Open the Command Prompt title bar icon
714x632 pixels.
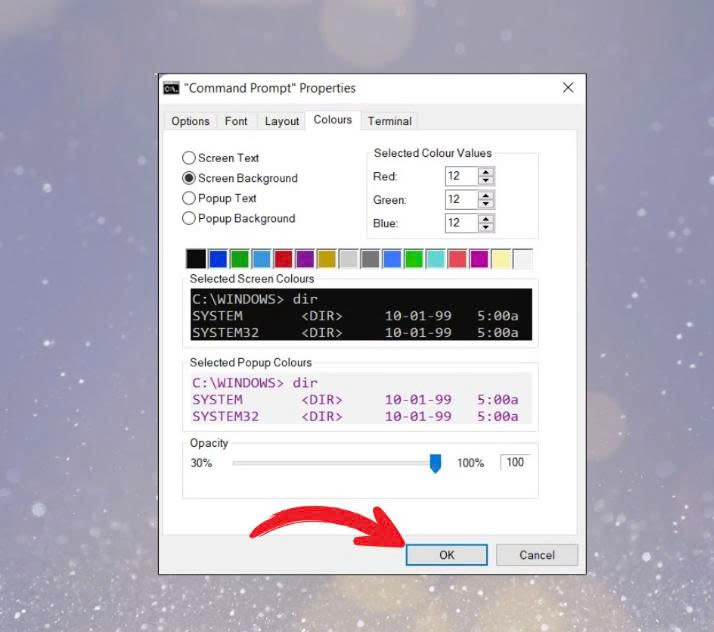coord(171,88)
